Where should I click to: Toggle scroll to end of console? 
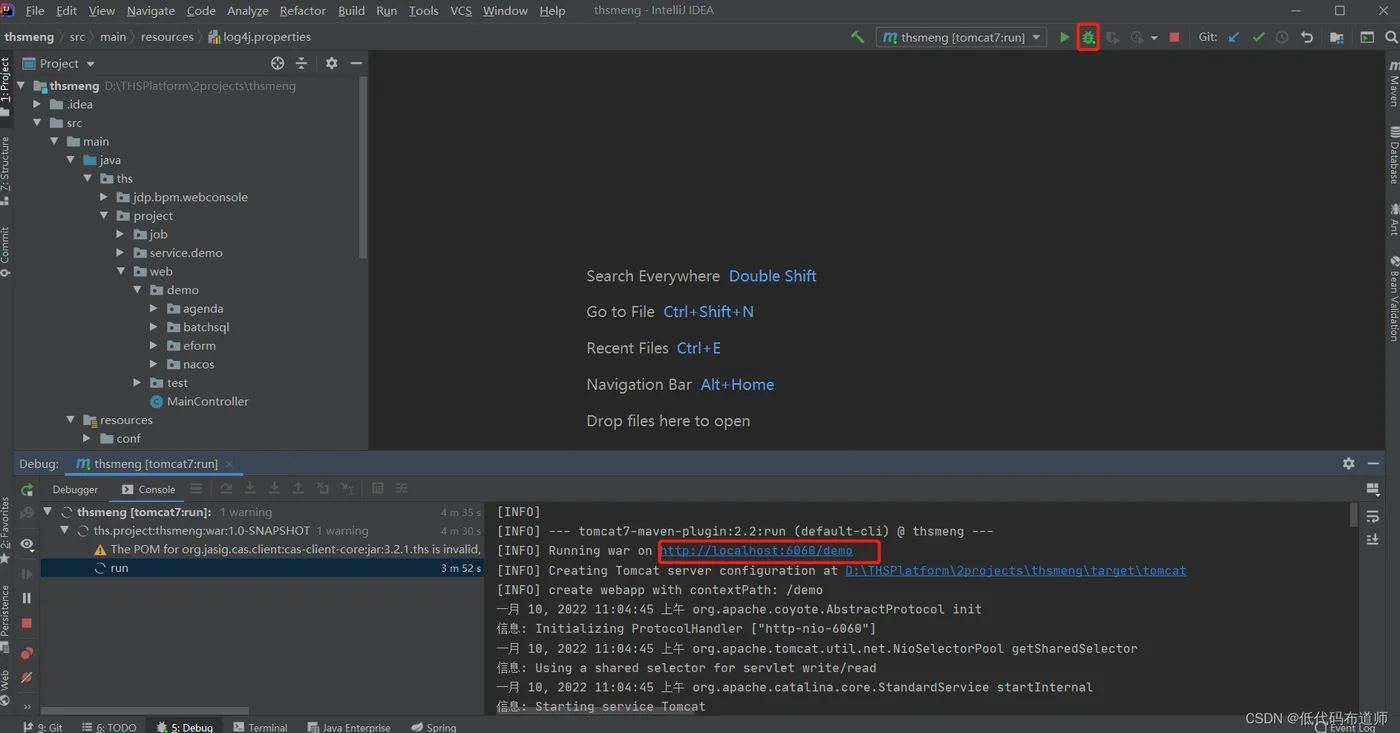pos(1373,540)
